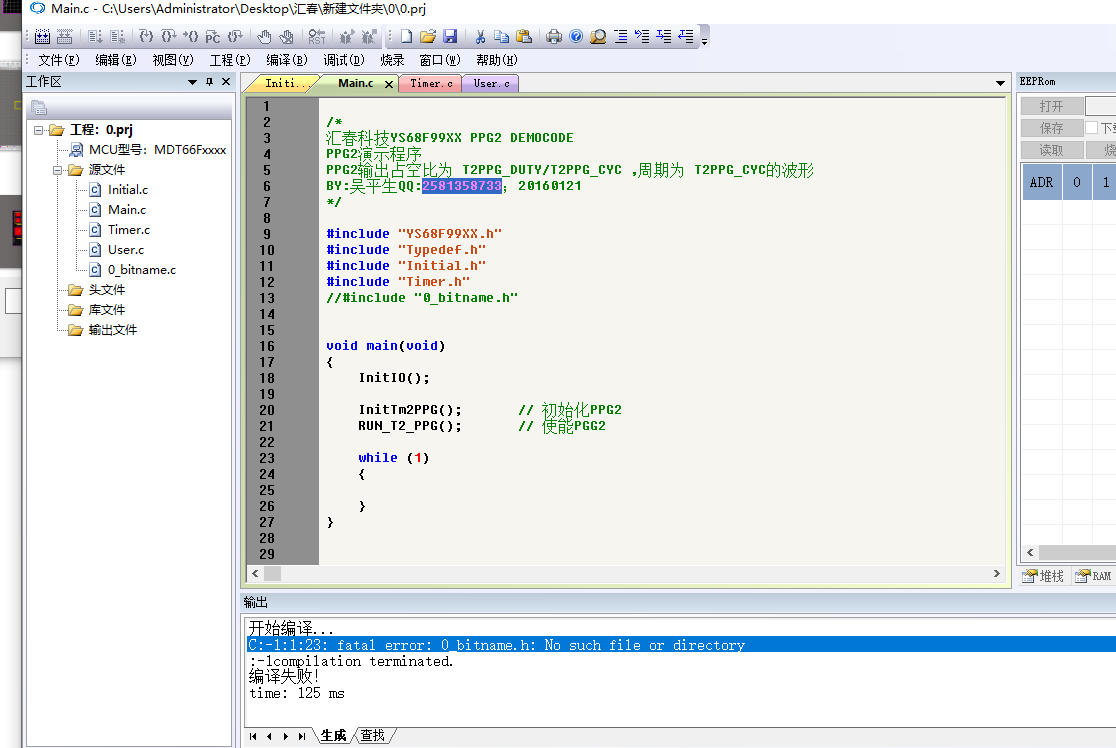Click the open hand breakpoint toggle icon
Viewport: 1116px width, 748px height.
tap(264, 36)
